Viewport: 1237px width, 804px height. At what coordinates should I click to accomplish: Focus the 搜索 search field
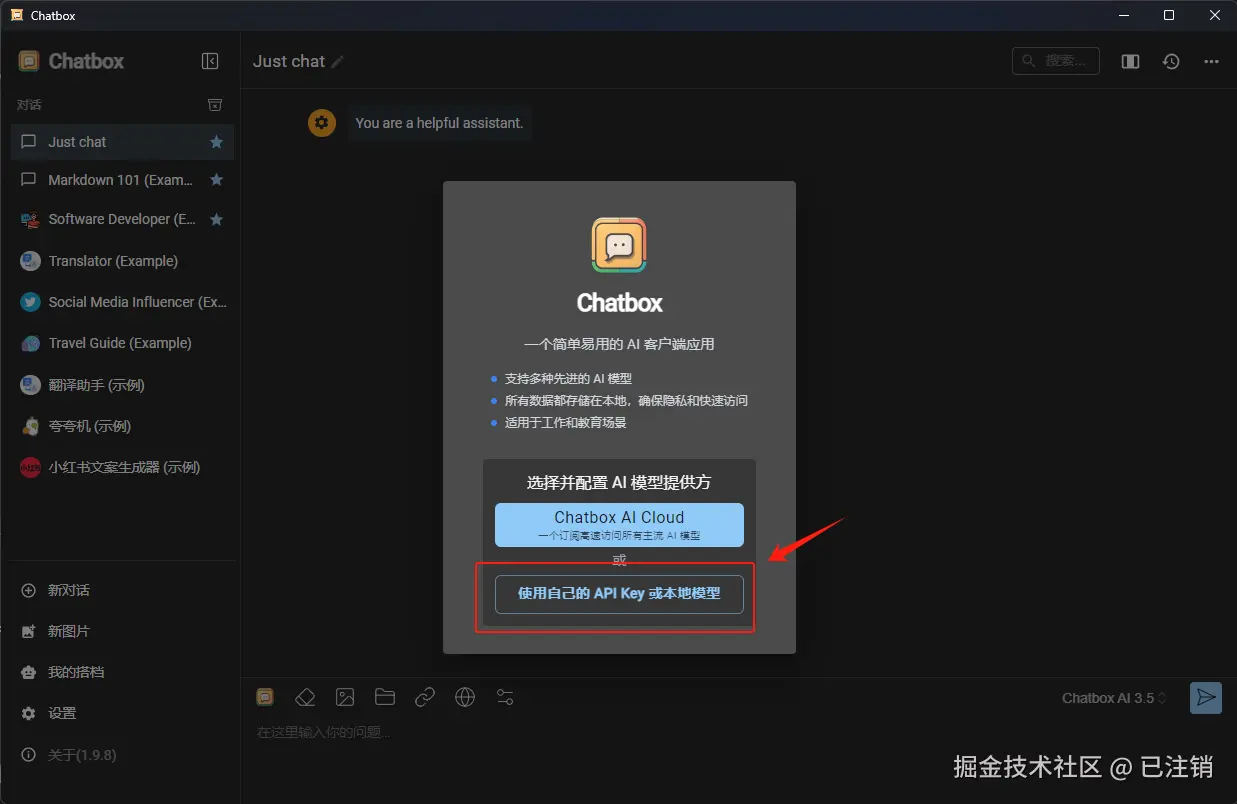tap(1056, 61)
